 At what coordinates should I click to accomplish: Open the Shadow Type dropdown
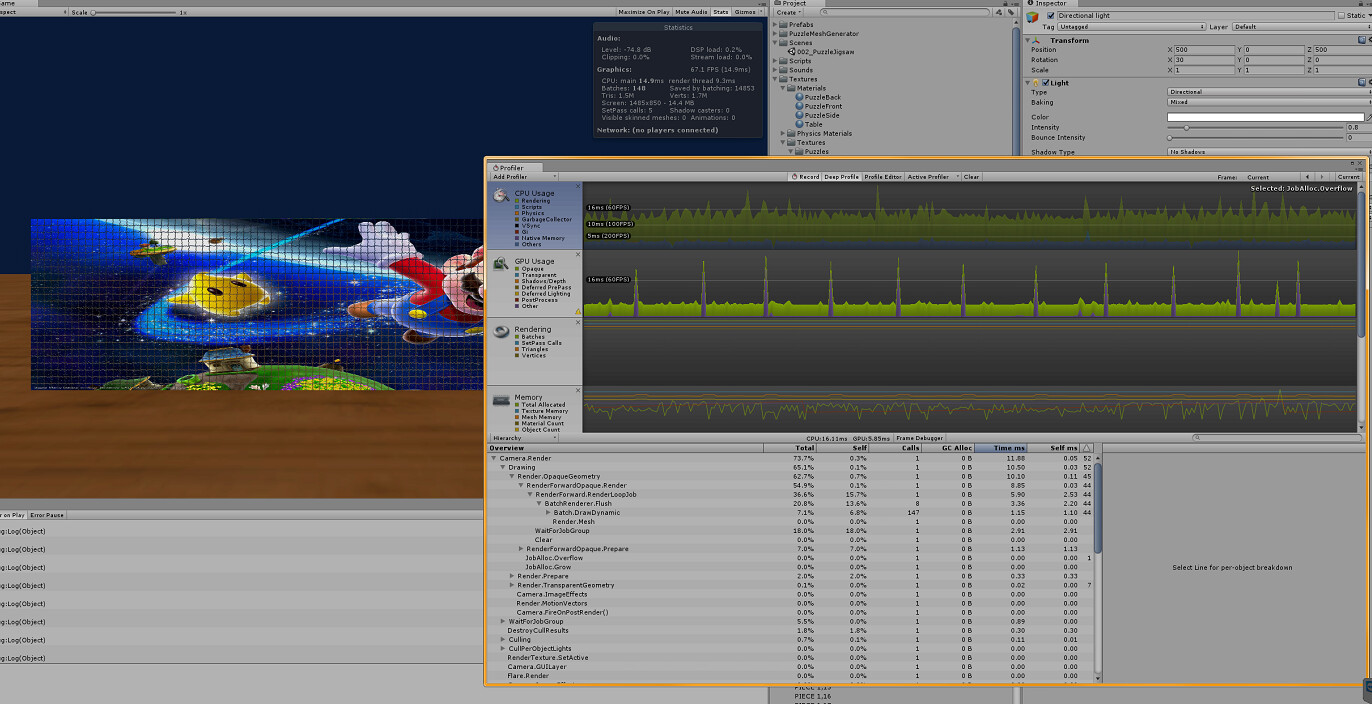pos(1269,152)
